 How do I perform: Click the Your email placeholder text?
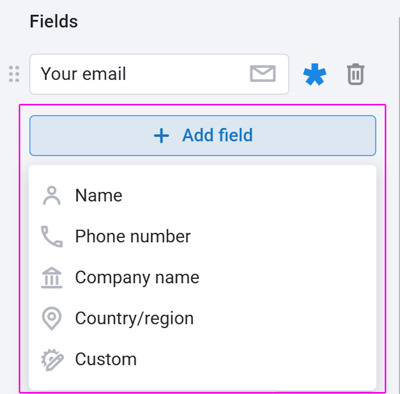pos(83,74)
